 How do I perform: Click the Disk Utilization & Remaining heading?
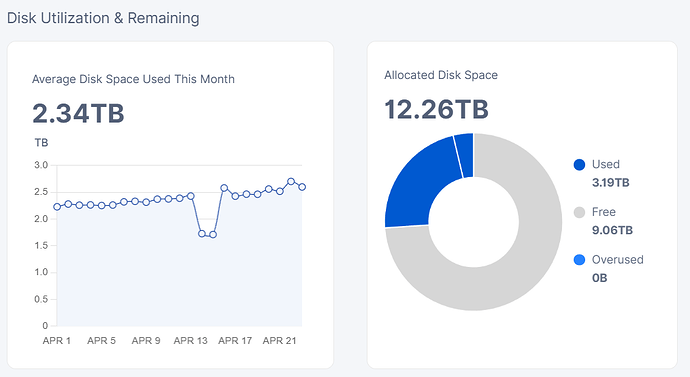pyautogui.click(x=103, y=18)
